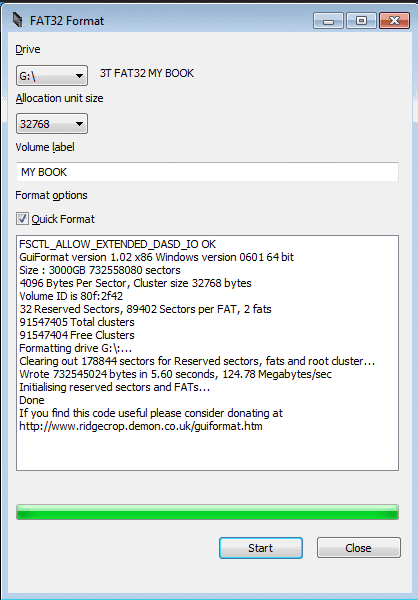Click the '3T FAT32 MY BOOK' drive description

pyautogui.click(x=147, y=73)
